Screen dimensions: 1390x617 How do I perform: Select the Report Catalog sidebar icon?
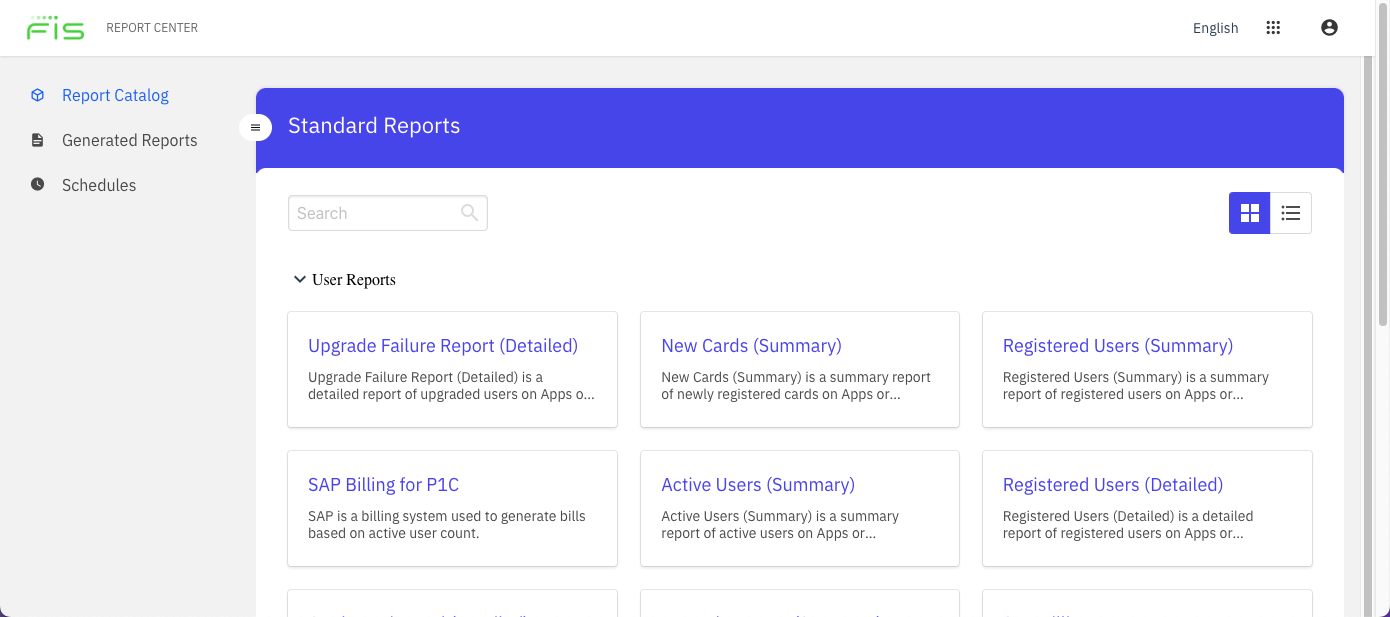coord(37,94)
